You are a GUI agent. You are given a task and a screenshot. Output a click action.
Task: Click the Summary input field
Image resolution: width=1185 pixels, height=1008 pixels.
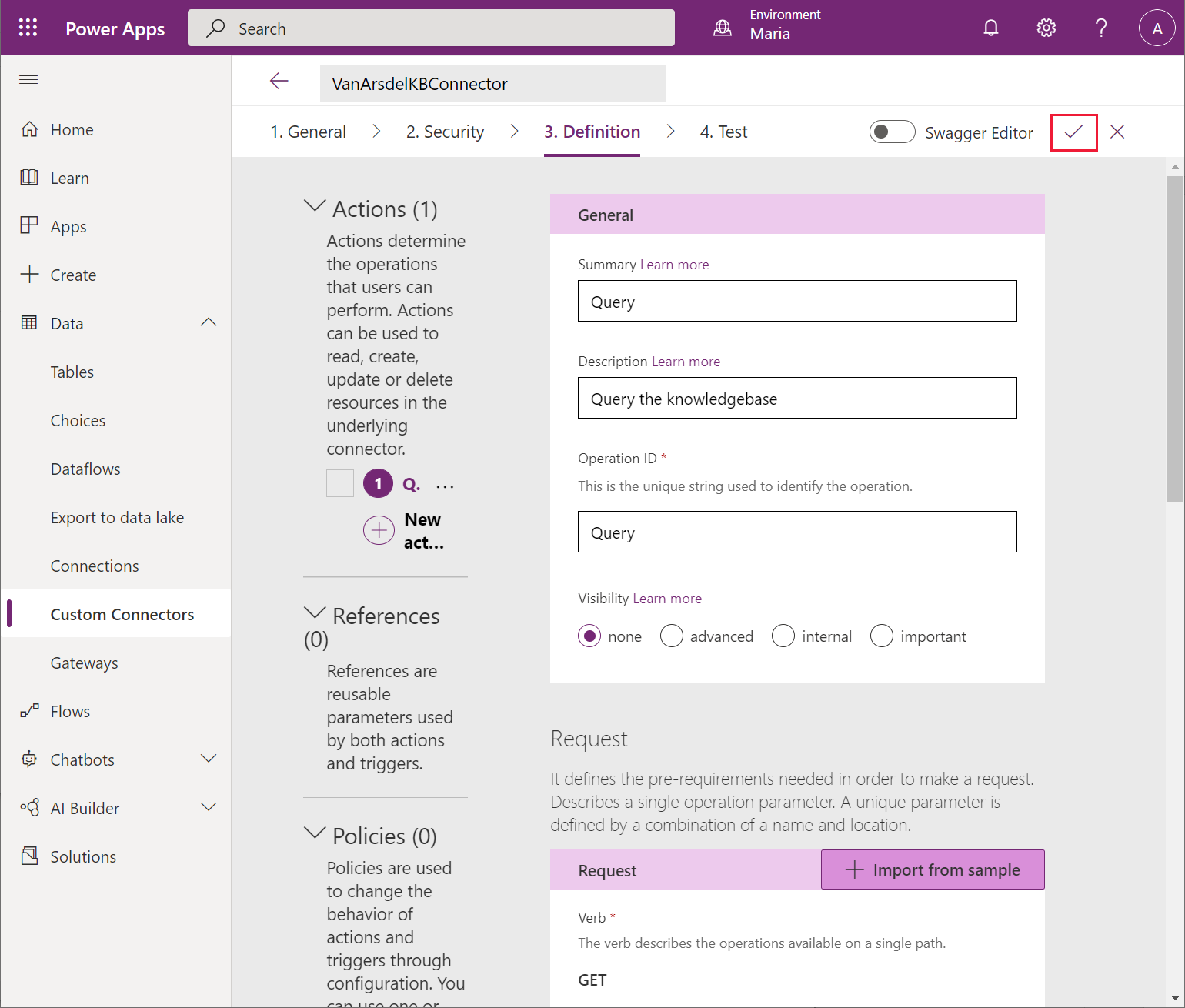point(797,301)
